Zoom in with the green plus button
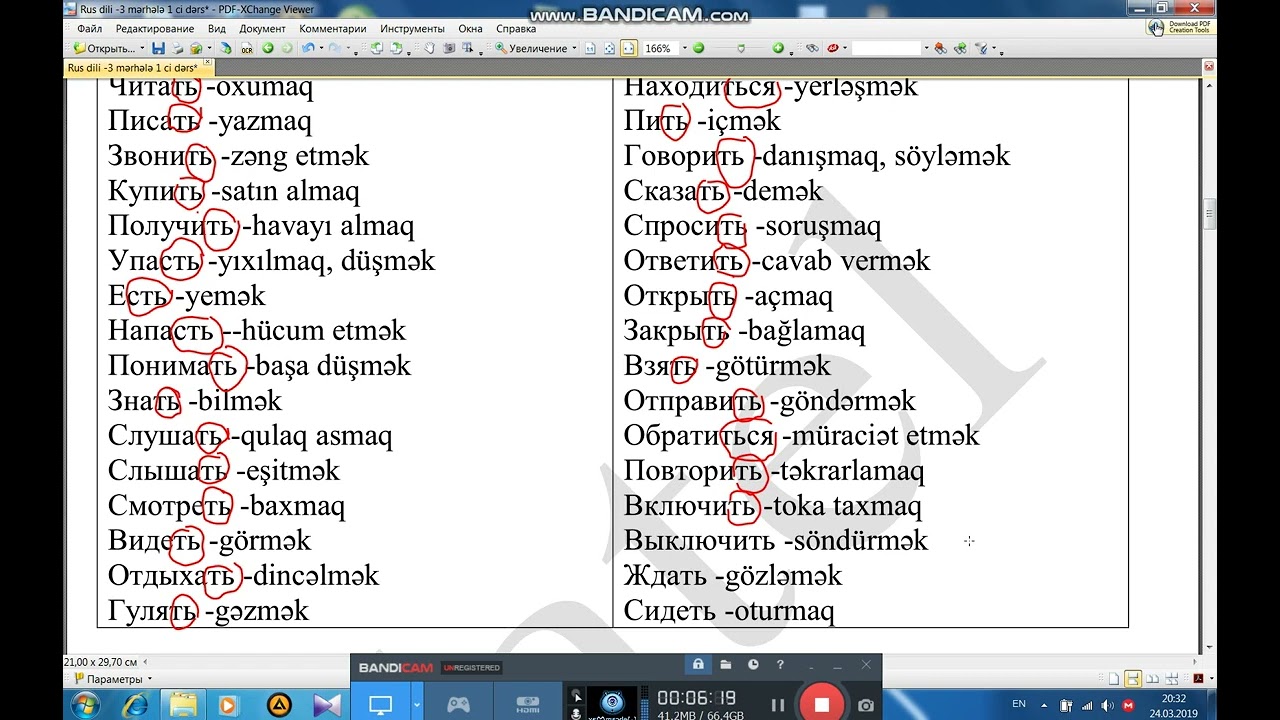Screen dimensions: 1280x720 tap(778, 48)
